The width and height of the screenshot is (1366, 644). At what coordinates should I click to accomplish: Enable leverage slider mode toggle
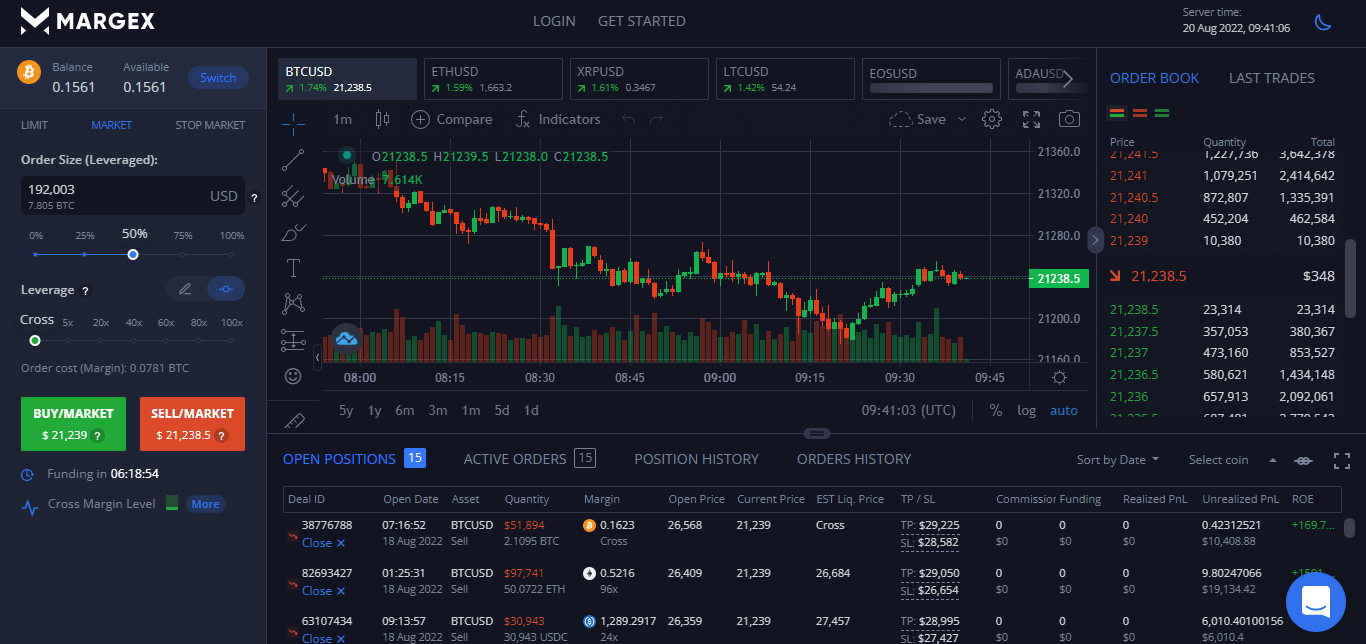226,289
